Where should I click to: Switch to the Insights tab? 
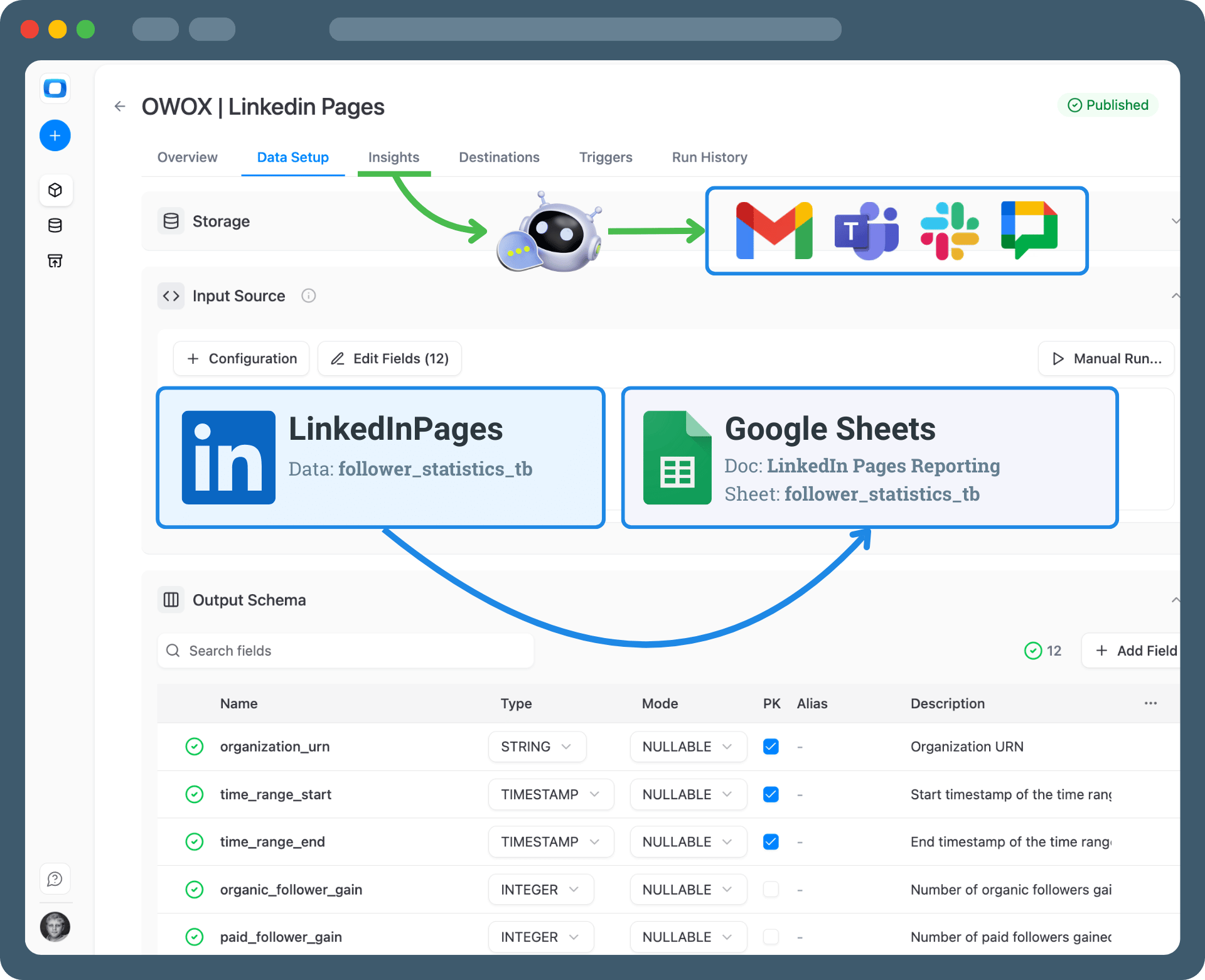(x=394, y=157)
